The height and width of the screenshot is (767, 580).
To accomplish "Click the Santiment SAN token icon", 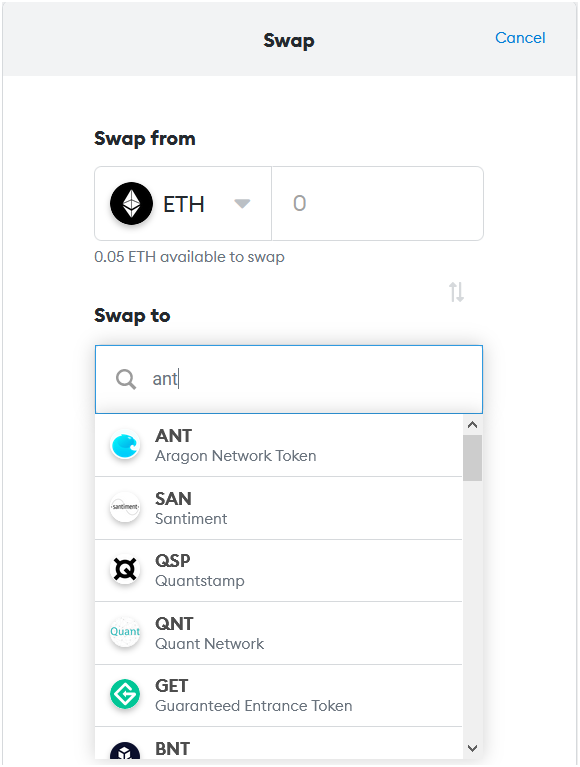I will coord(125,507).
